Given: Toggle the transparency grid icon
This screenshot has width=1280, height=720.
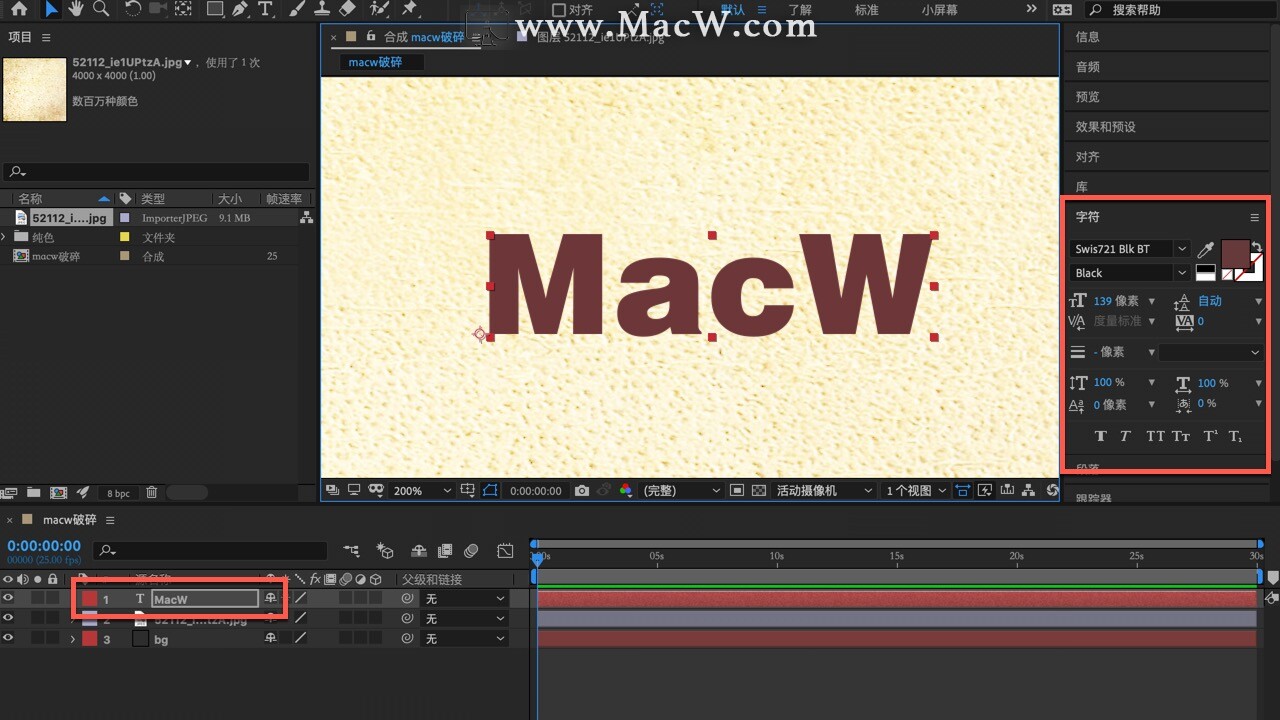Looking at the screenshot, I should click(x=759, y=491).
